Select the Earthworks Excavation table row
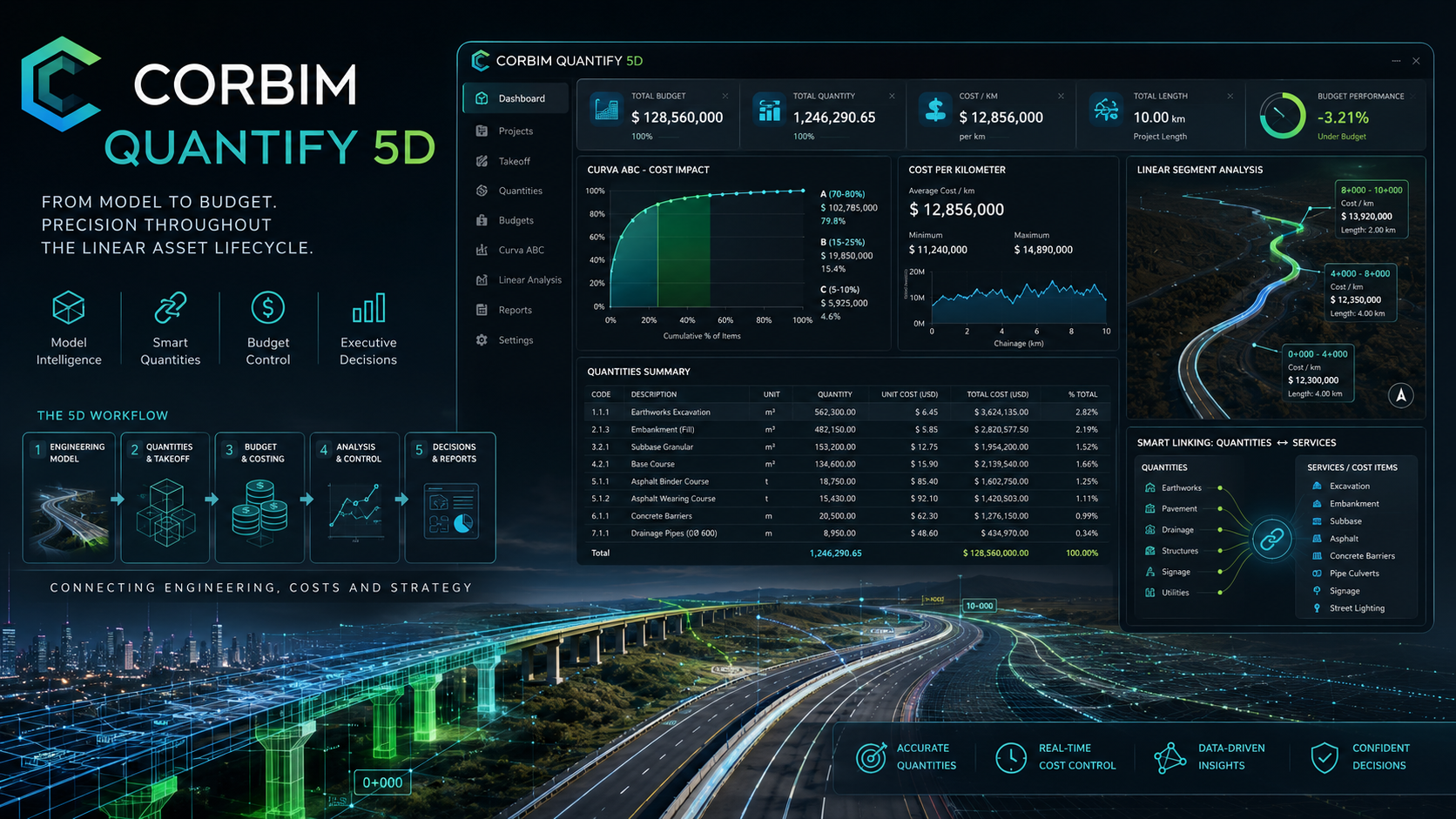1456x819 pixels. (846, 412)
